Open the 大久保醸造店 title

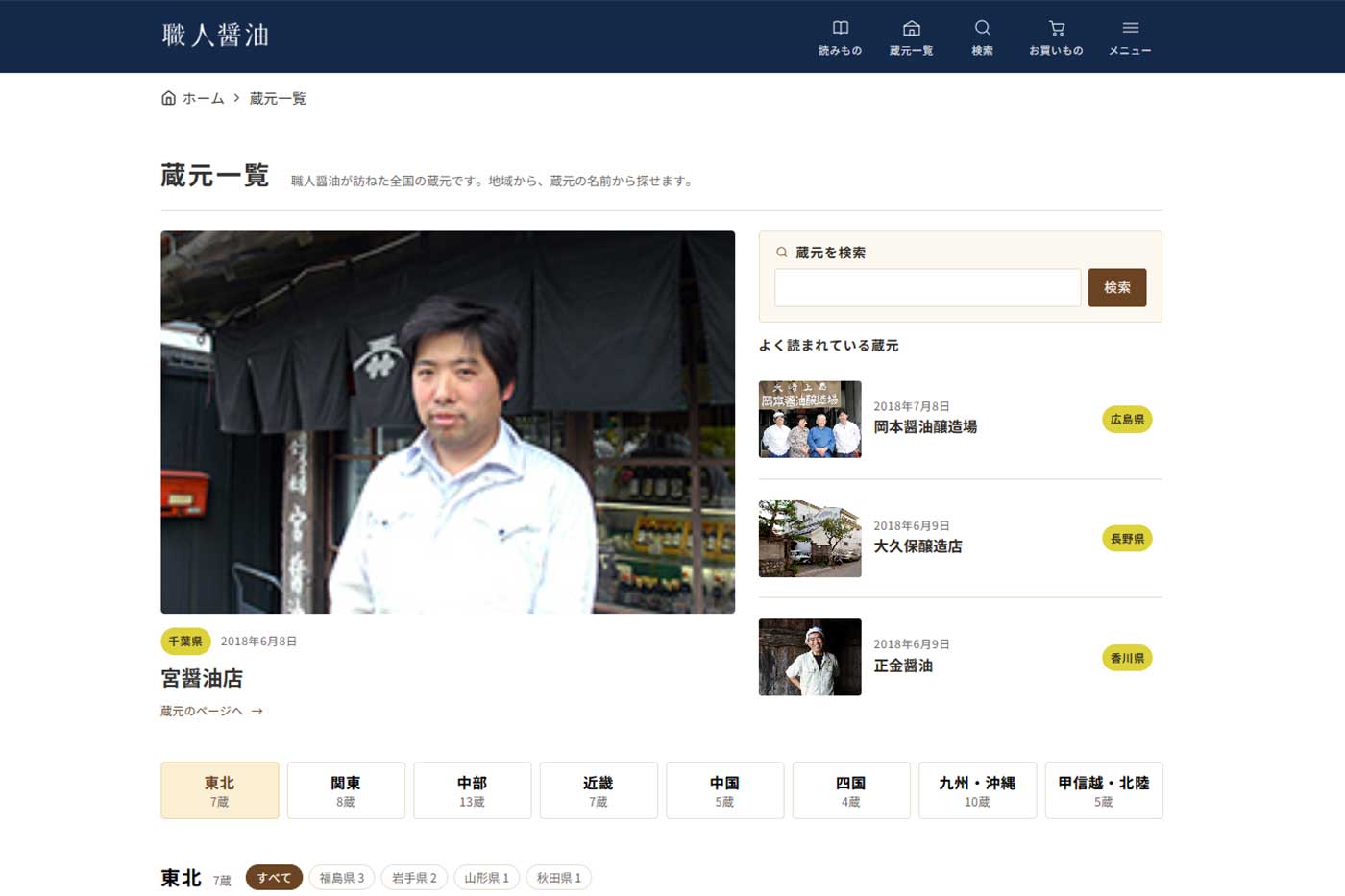coord(917,546)
